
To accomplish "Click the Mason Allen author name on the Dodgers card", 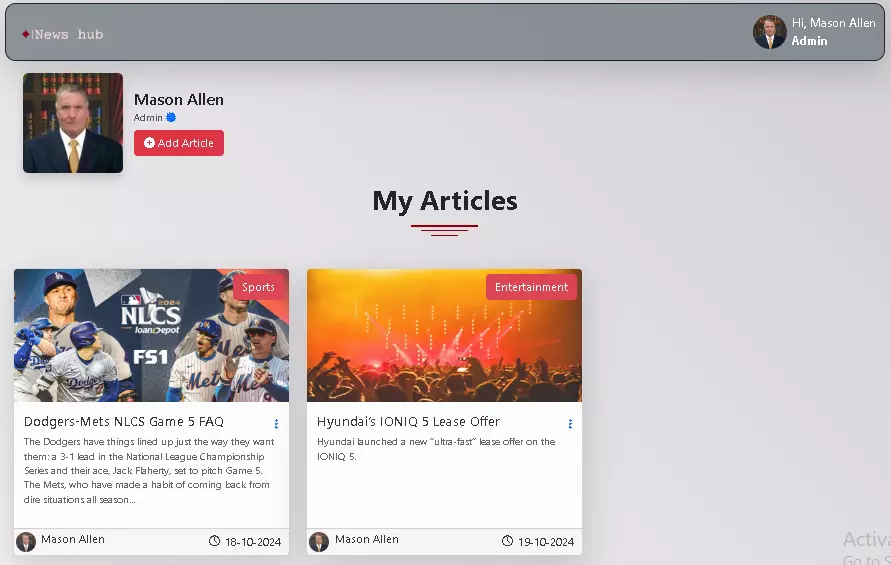I will [73, 539].
